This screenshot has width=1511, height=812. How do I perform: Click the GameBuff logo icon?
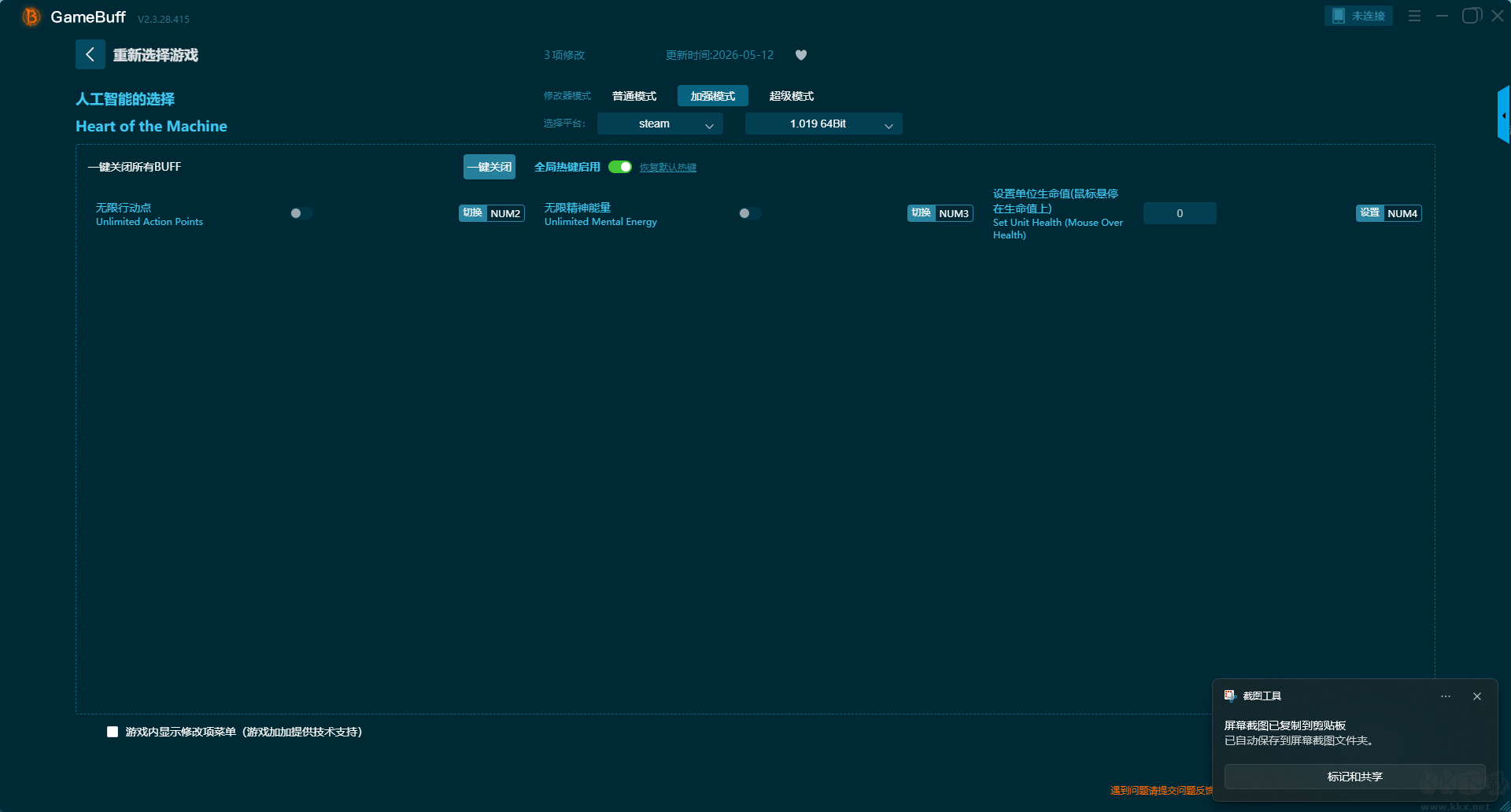point(31,17)
